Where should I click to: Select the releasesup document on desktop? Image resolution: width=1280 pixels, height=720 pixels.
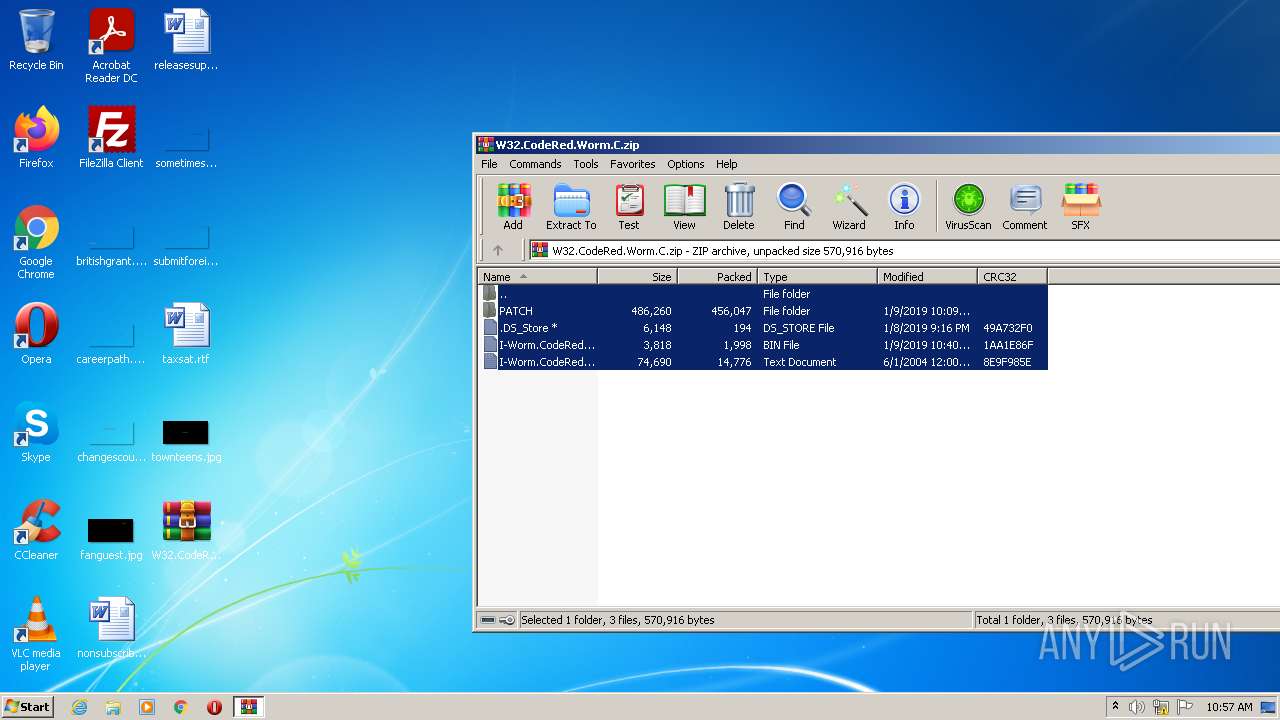pos(186,40)
